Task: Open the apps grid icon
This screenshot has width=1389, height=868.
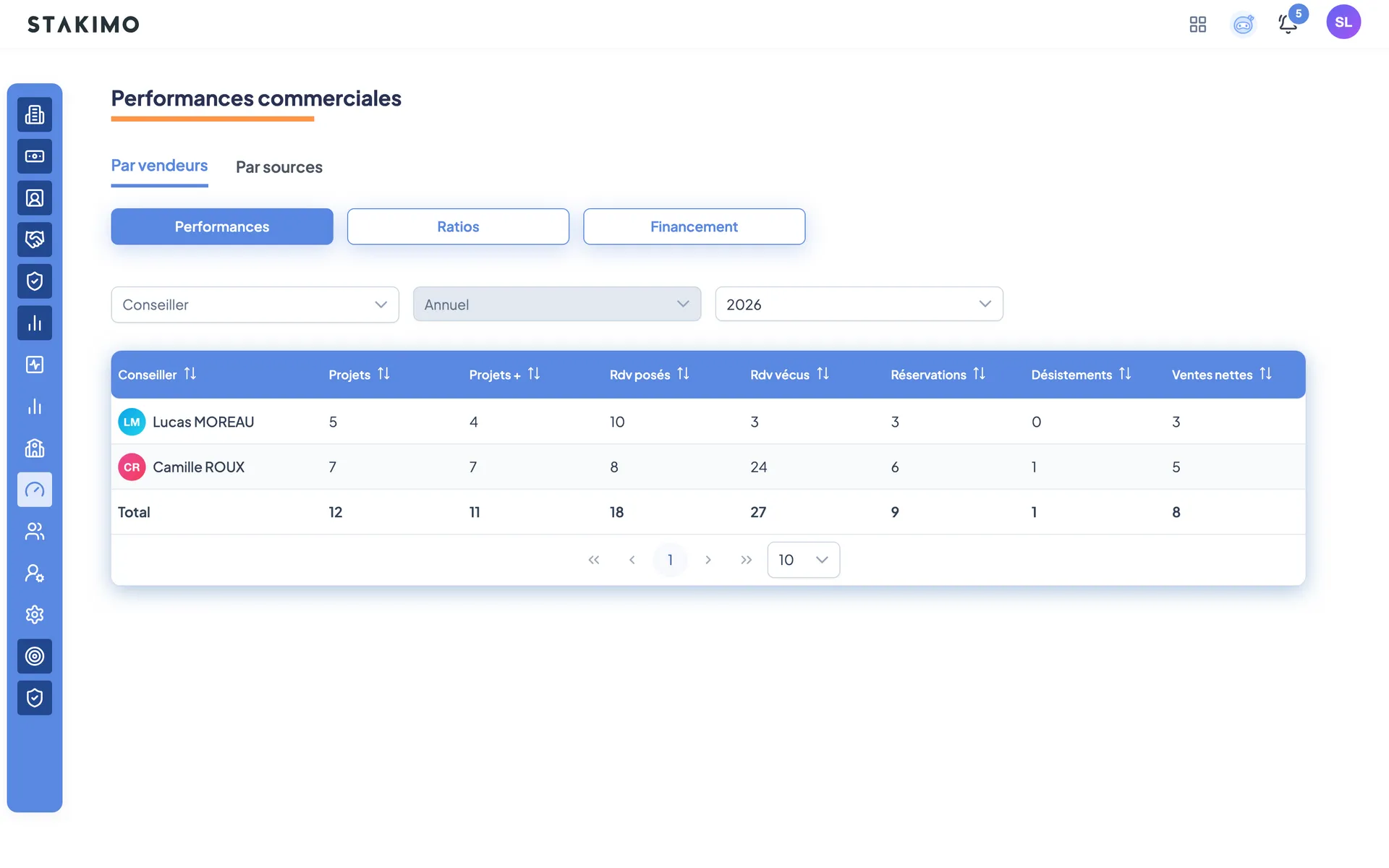Action: (x=1198, y=25)
